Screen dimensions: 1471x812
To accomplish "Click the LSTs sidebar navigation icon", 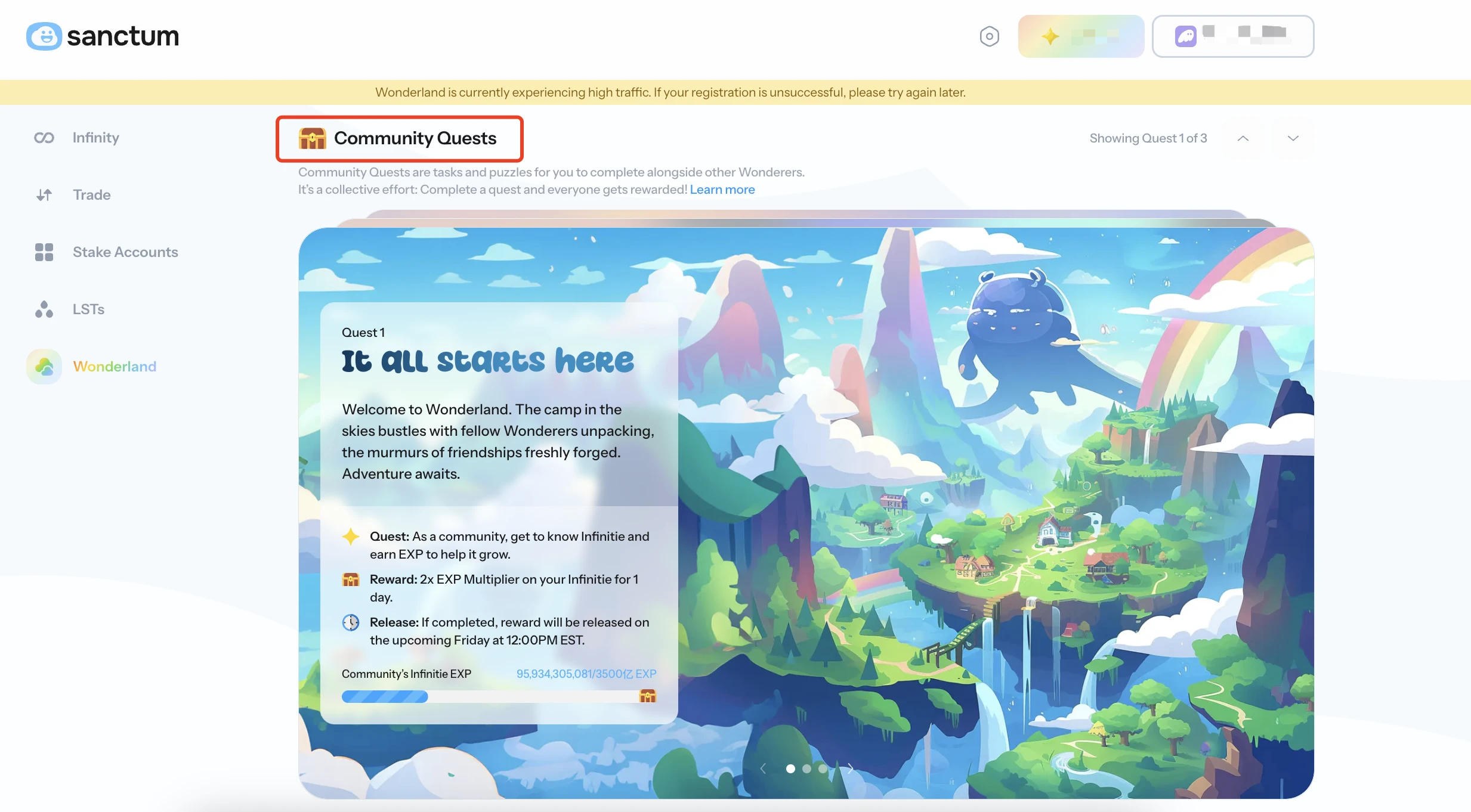I will [x=44, y=309].
